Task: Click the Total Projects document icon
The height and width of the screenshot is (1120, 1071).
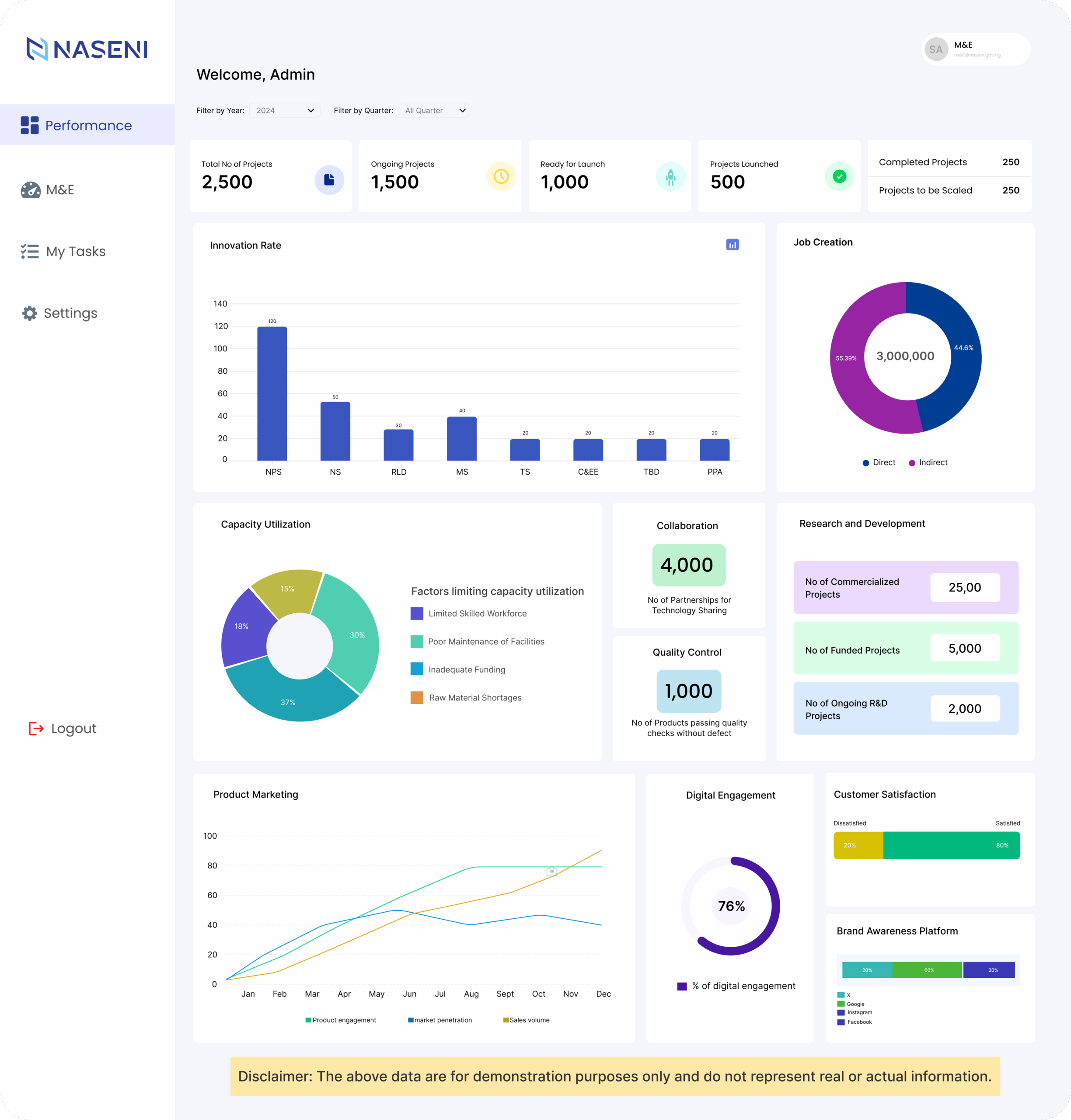Action: pos(329,180)
